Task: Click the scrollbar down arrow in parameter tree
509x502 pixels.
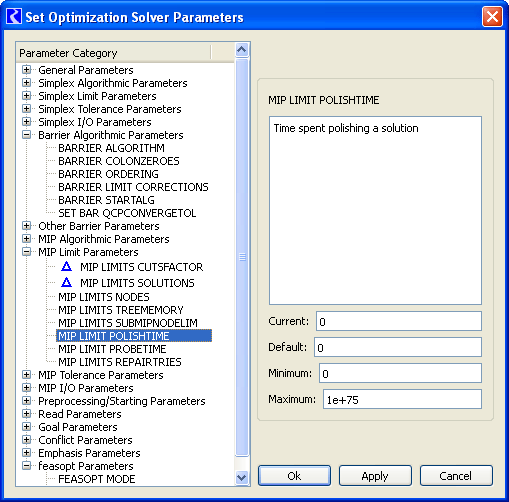Action: click(x=242, y=477)
